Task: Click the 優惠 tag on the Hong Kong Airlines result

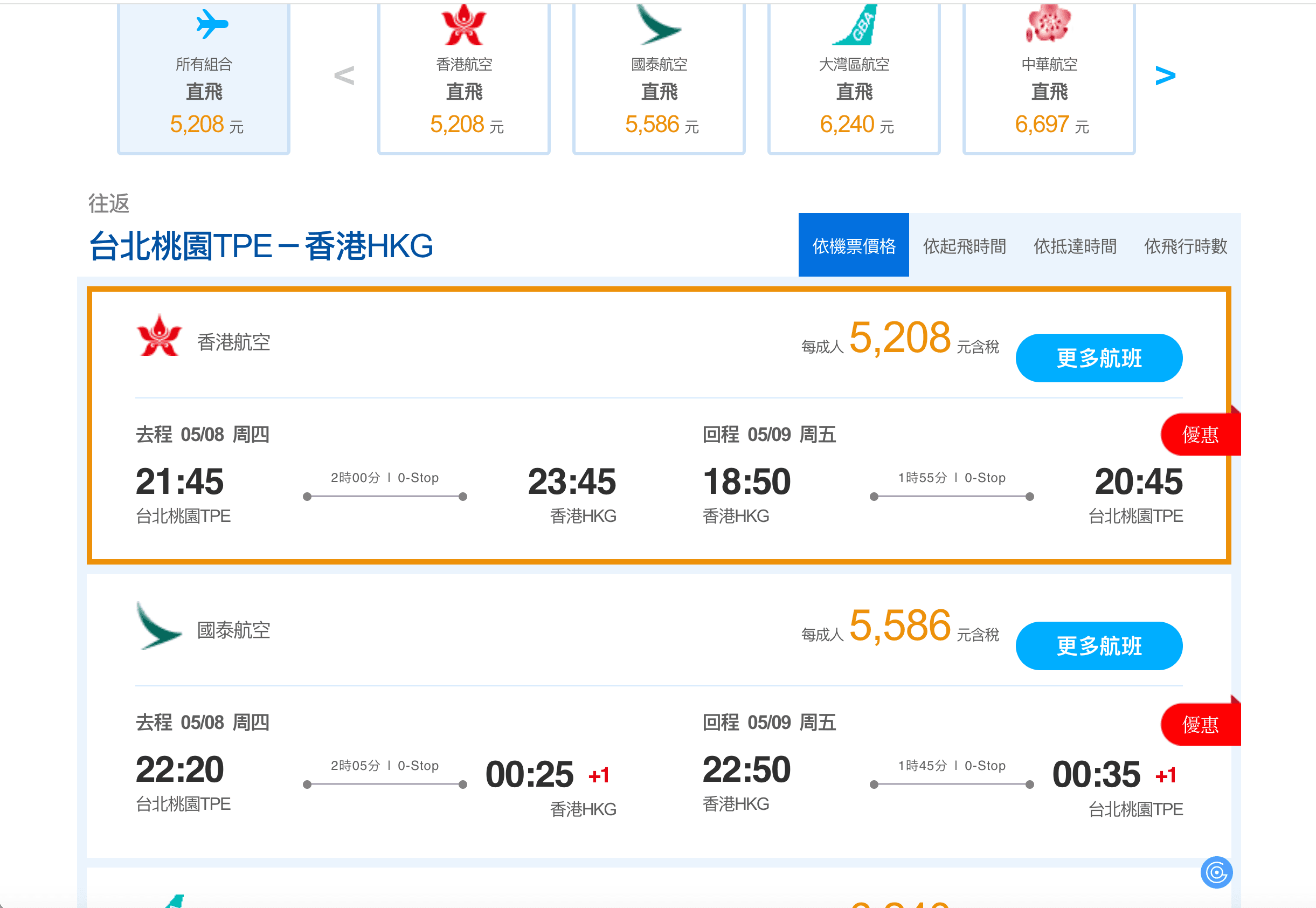Action: 1200,435
